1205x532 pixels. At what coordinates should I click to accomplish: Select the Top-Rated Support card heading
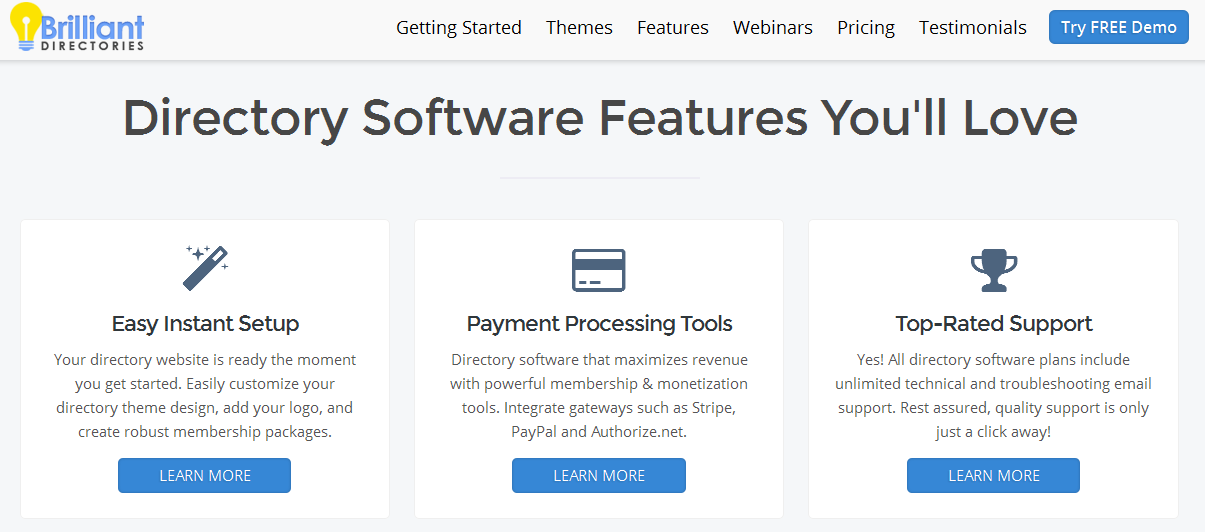[x=993, y=324]
